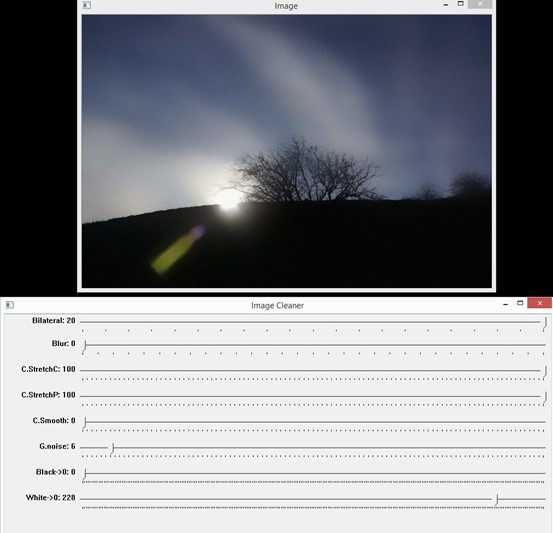
Task: Click the Bilateral slider handle
Action: pos(545,323)
